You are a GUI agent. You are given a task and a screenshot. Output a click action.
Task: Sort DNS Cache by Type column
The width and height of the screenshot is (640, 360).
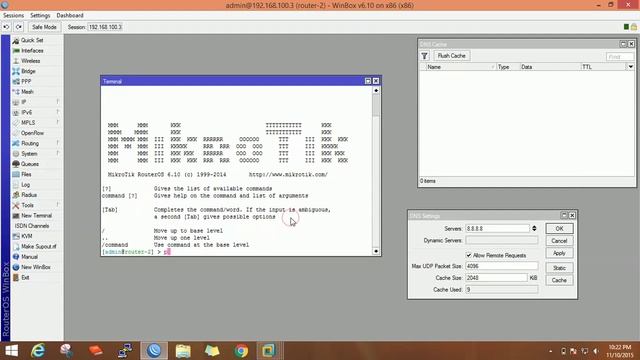[x=508, y=67]
